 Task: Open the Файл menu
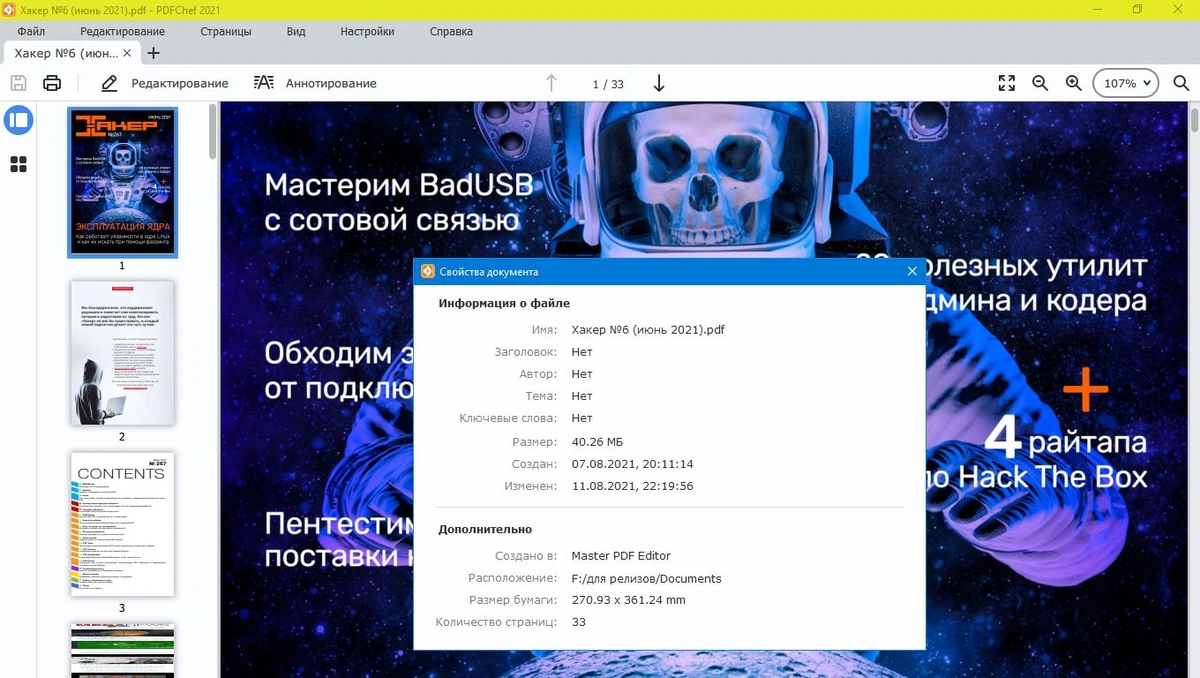(x=31, y=31)
